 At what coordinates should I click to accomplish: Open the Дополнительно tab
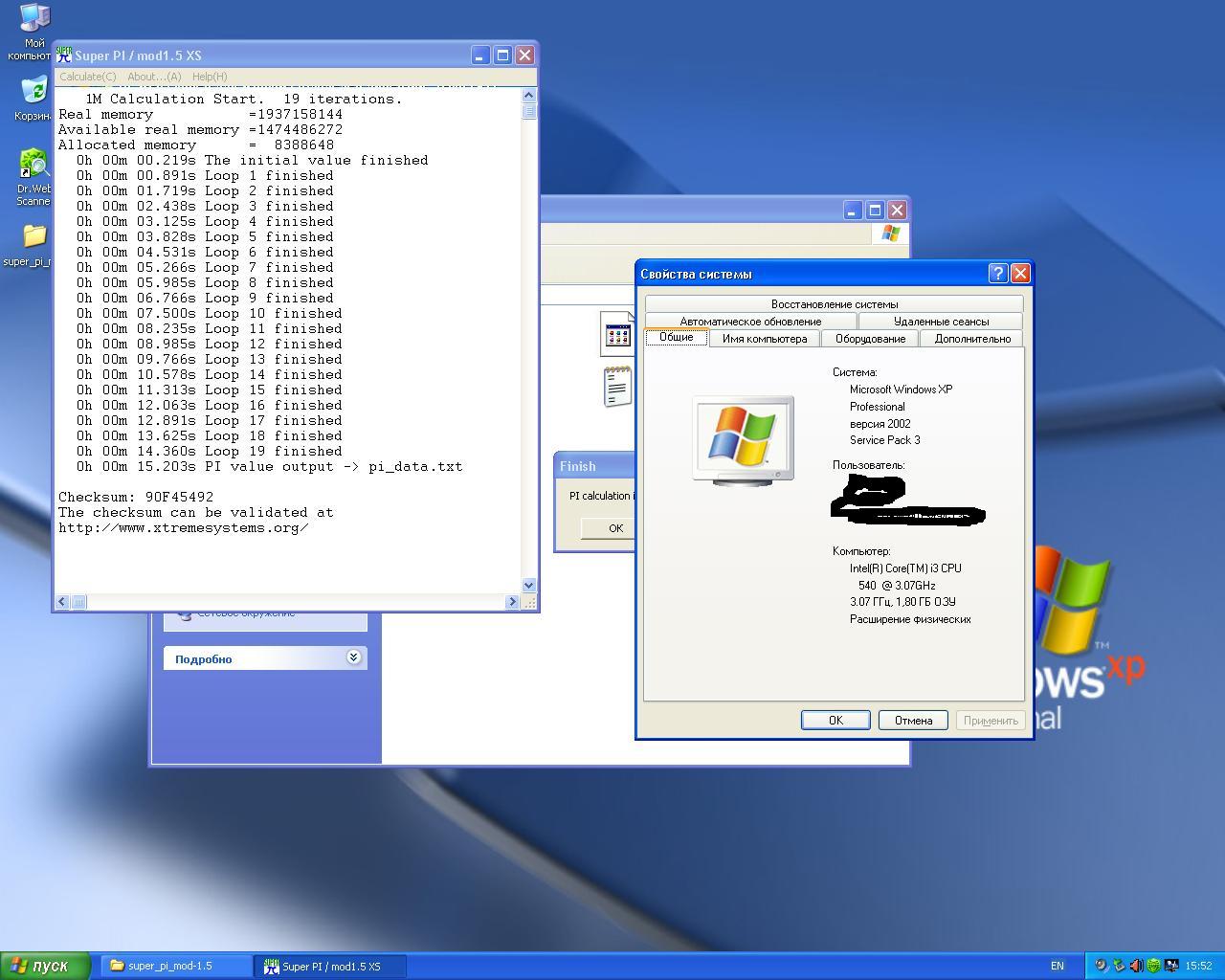point(972,339)
